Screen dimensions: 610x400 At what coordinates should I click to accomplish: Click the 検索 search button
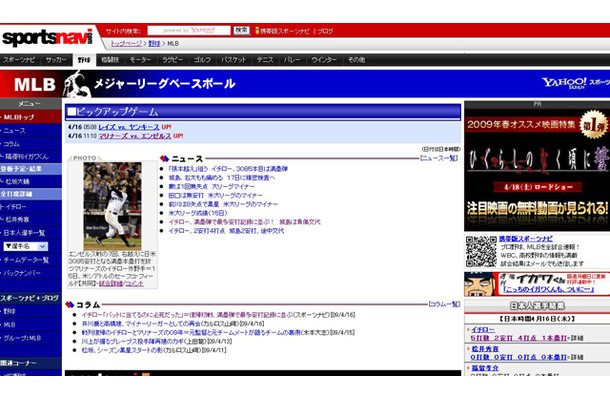[241, 30]
